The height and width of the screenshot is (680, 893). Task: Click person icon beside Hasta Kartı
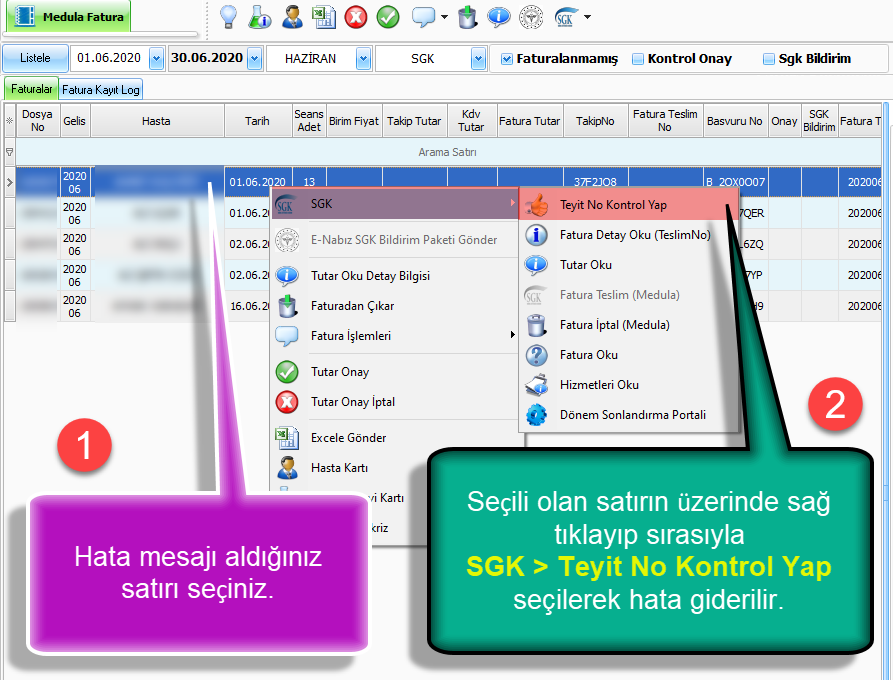286,468
